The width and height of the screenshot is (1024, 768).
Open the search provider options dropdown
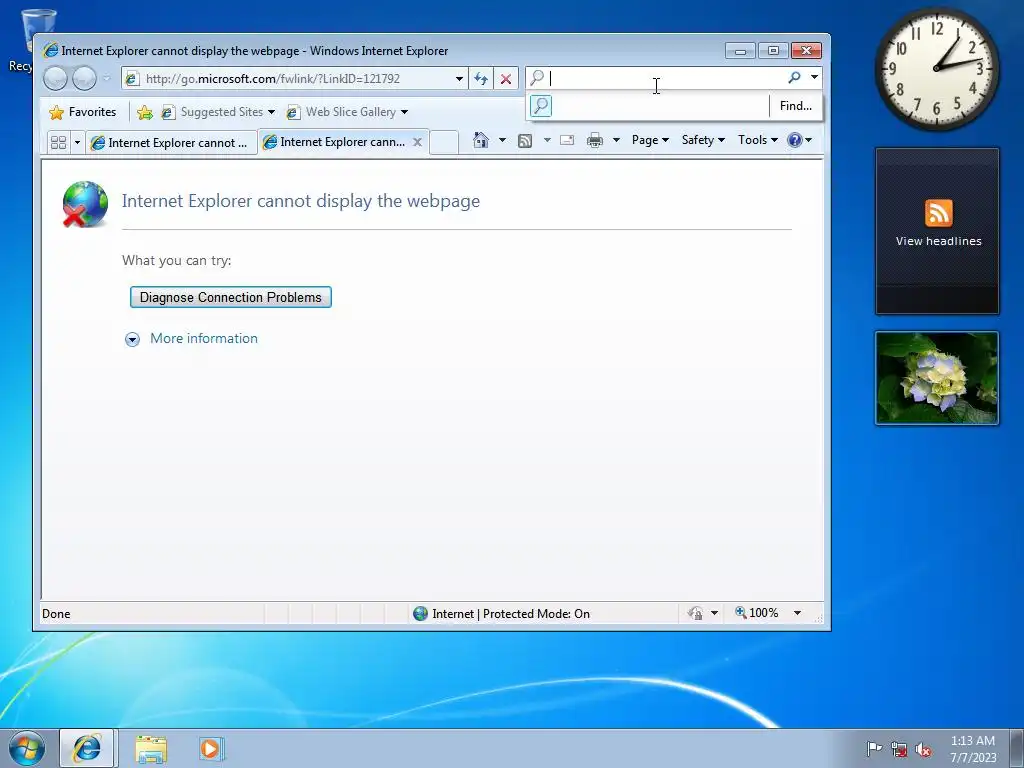(x=814, y=78)
